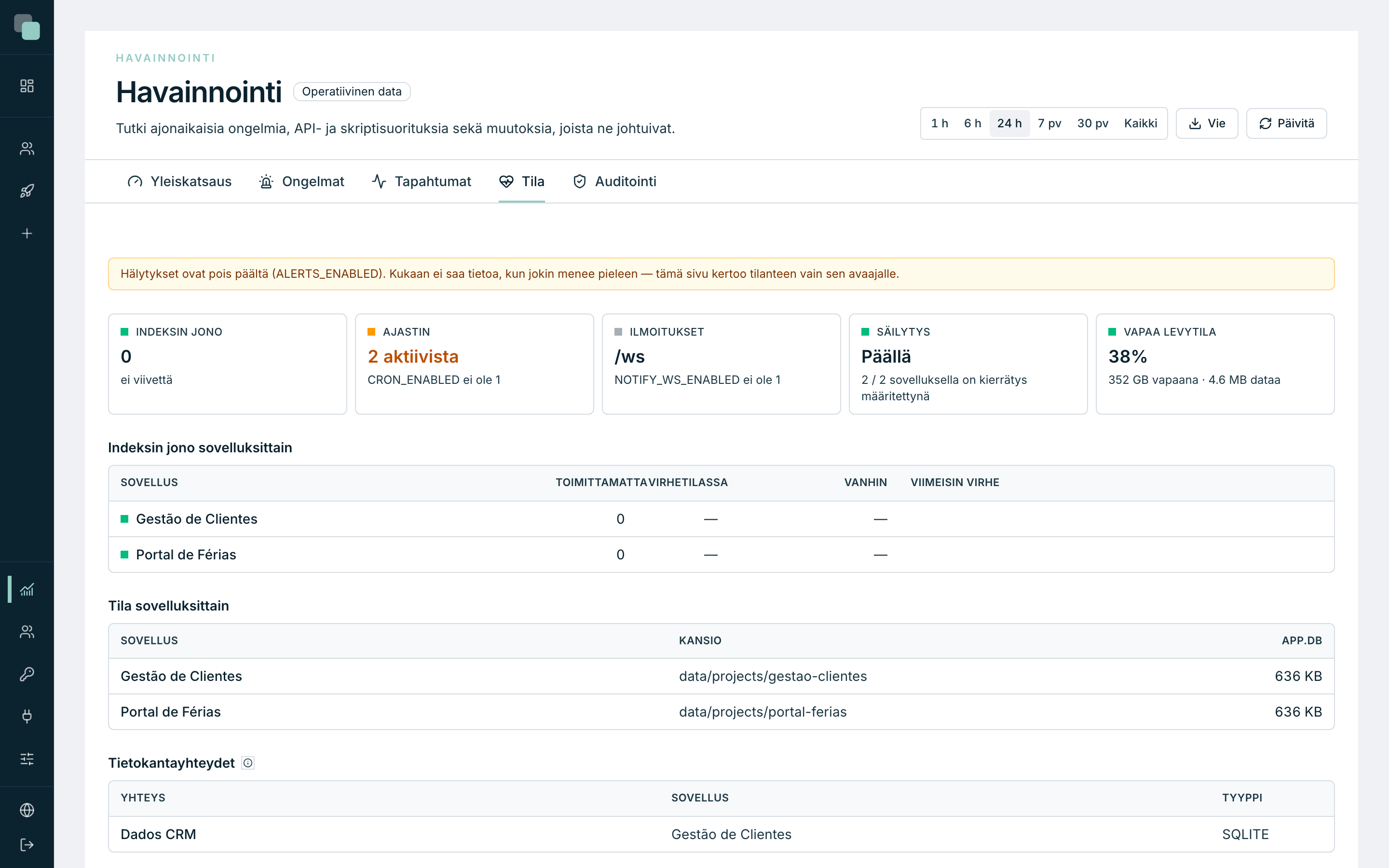Image resolution: width=1389 pixels, height=868 pixels.
Task: Click 636 KB size for Portal de Férias
Action: (x=1298, y=712)
